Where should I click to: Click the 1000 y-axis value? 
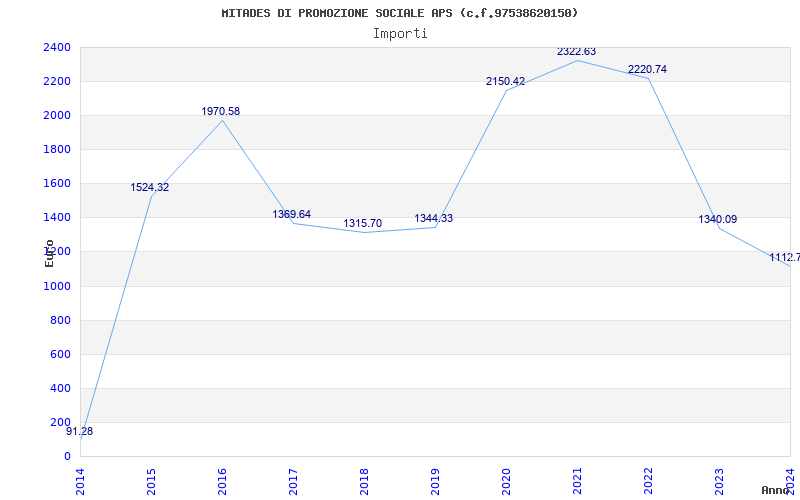pyautogui.click(x=57, y=287)
